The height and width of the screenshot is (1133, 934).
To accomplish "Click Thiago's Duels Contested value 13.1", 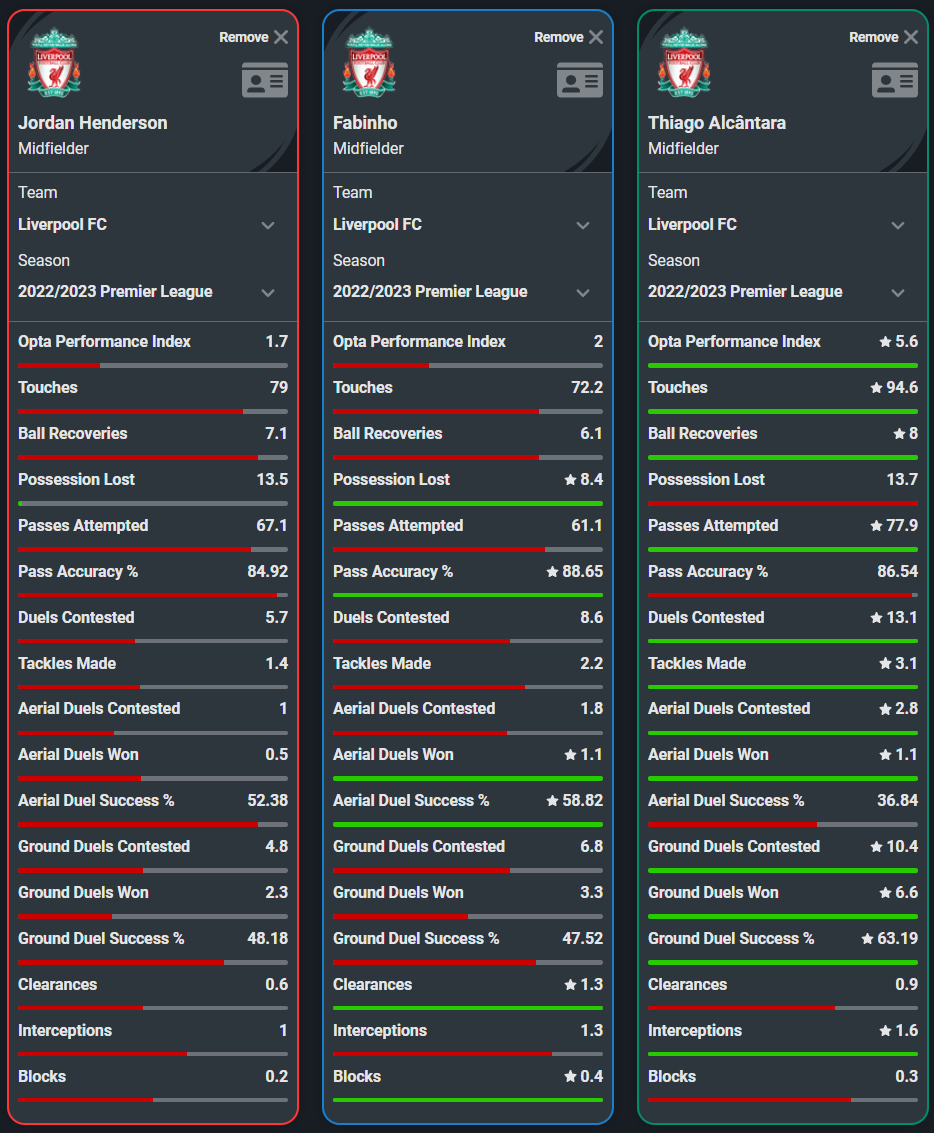I will (x=902, y=618).
